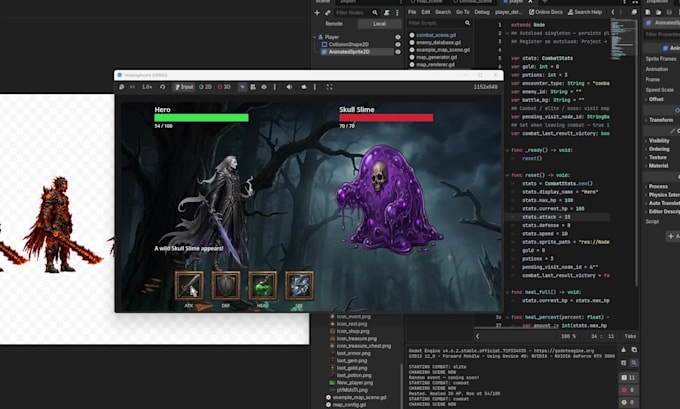Open the File menu in script editor
Screen dimensions: 680x409
point(412,12)
